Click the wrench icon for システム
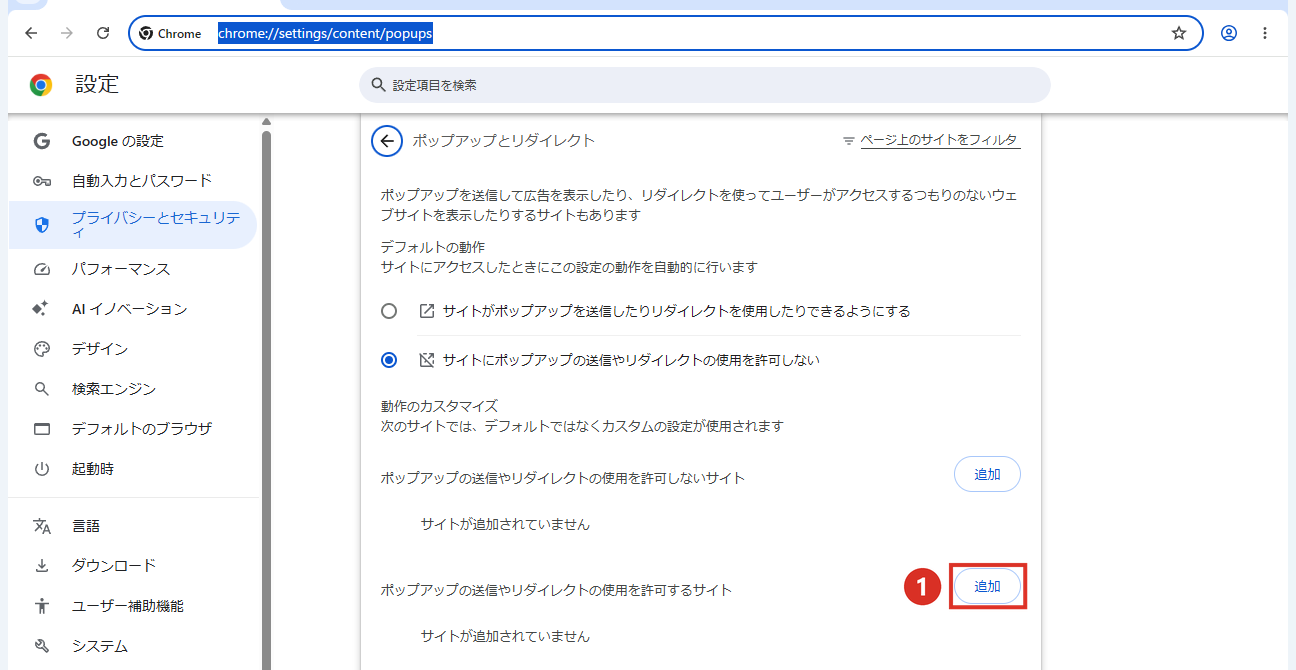This screenshot has width=1296, height=670. pos(41,646)
